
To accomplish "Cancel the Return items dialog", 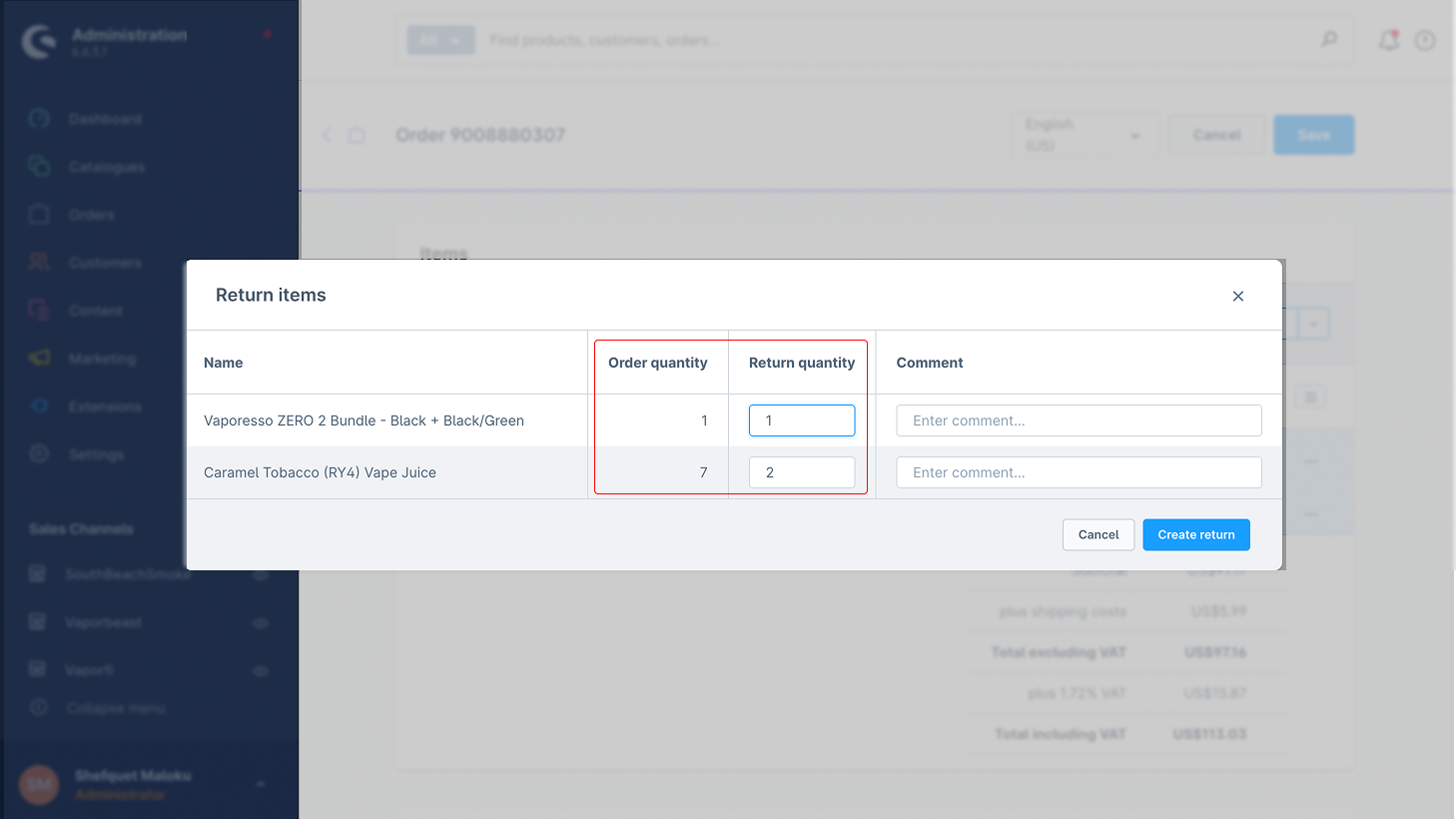I will [1097, 534].
